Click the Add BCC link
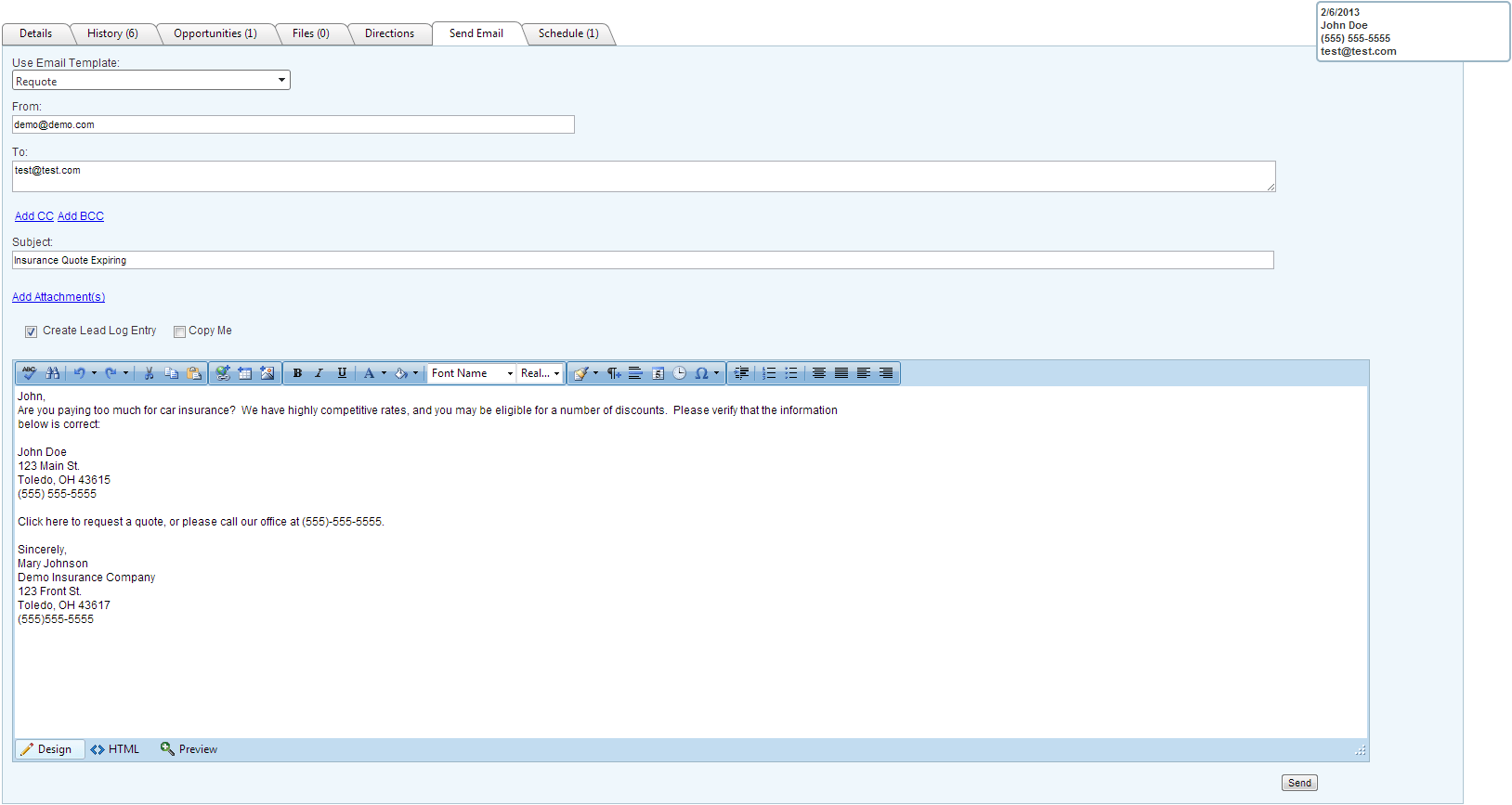Image resolution: width=1512 pixels, height=805 pixels. [81, 216]
